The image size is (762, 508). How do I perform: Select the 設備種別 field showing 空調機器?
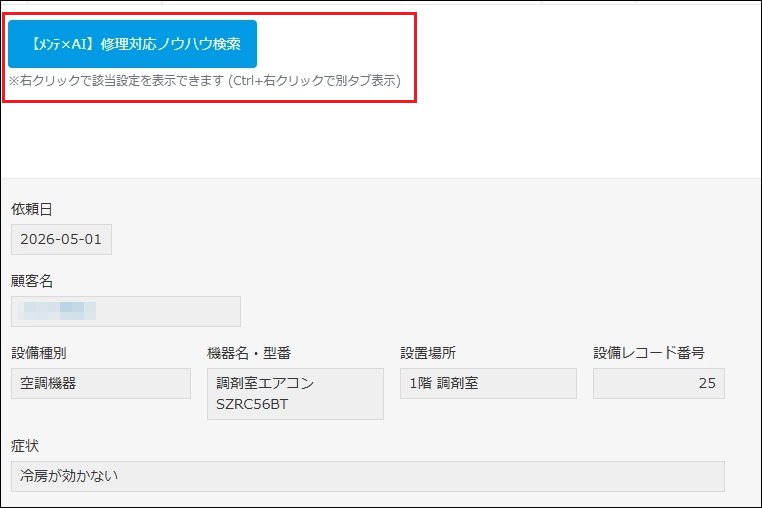[101, 383]
